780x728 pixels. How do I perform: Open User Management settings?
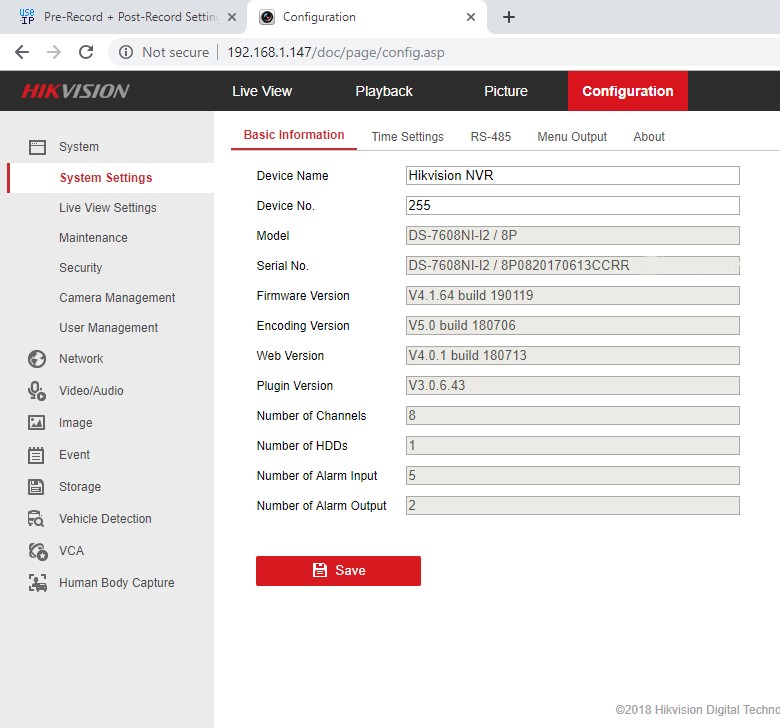pyautogui.click(x=108, y=328)
